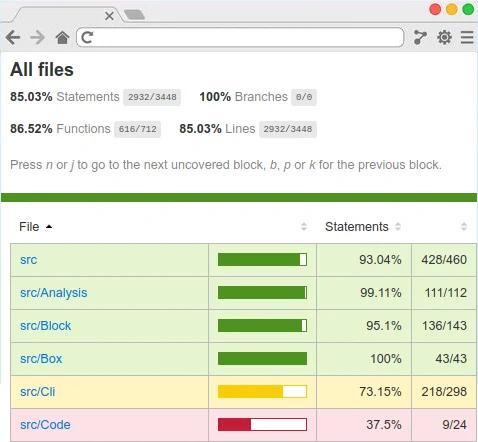Select the 111/112 cell
This screenshot has height=442, width=478.
tap(444, 293)
